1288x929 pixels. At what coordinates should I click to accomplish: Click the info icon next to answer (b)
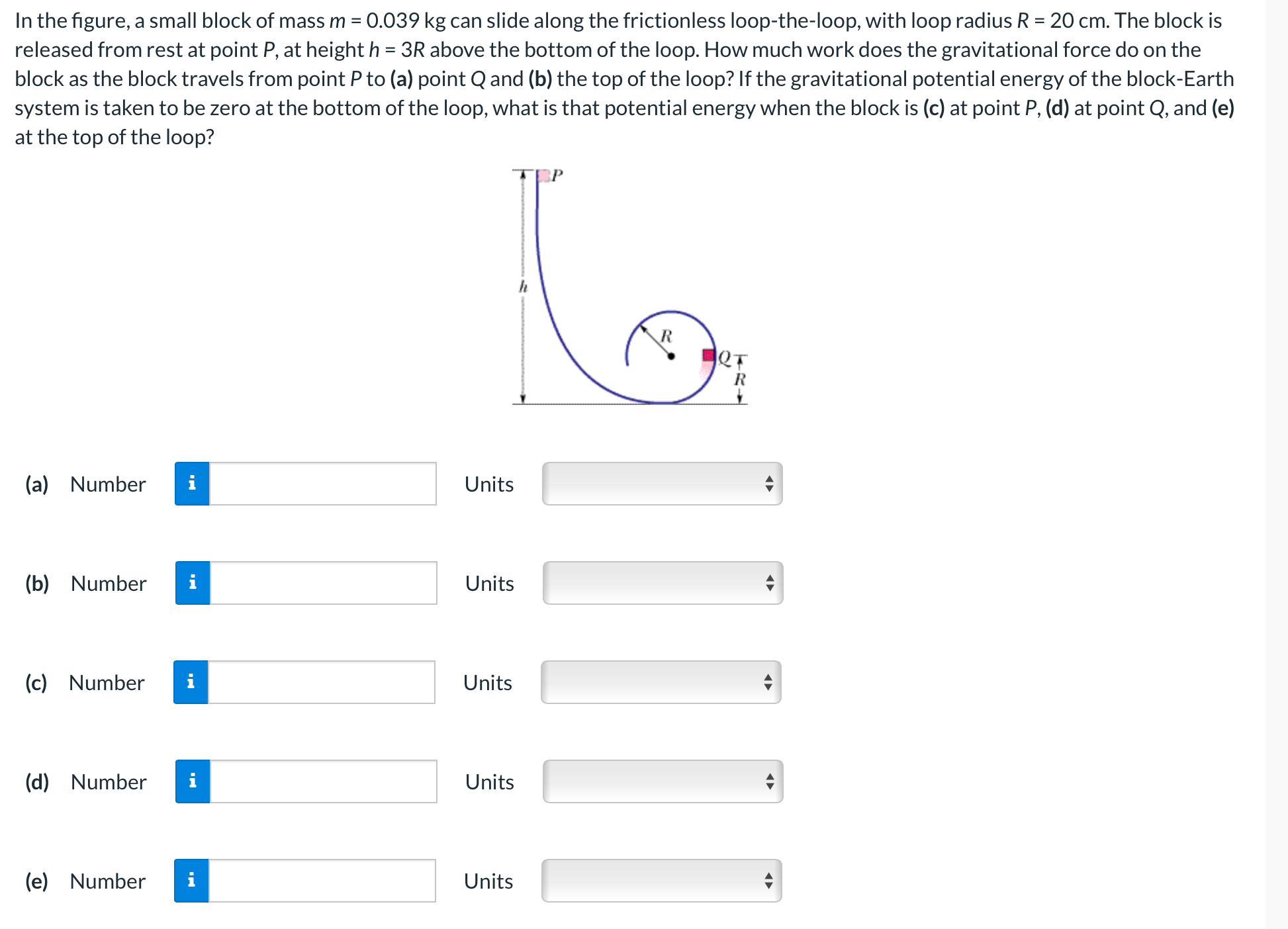click(193, 583)
